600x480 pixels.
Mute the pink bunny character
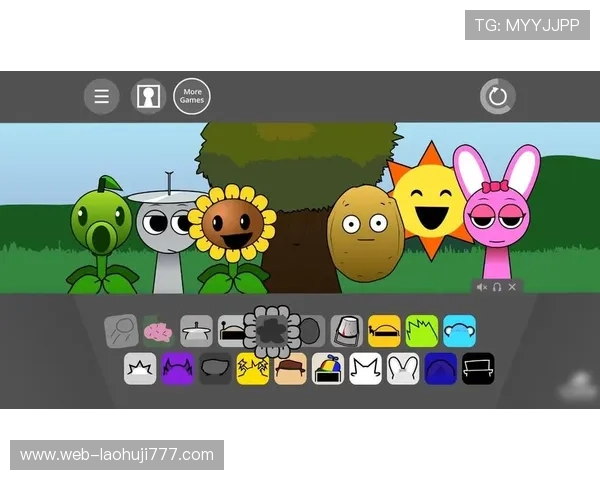[481, 287]
